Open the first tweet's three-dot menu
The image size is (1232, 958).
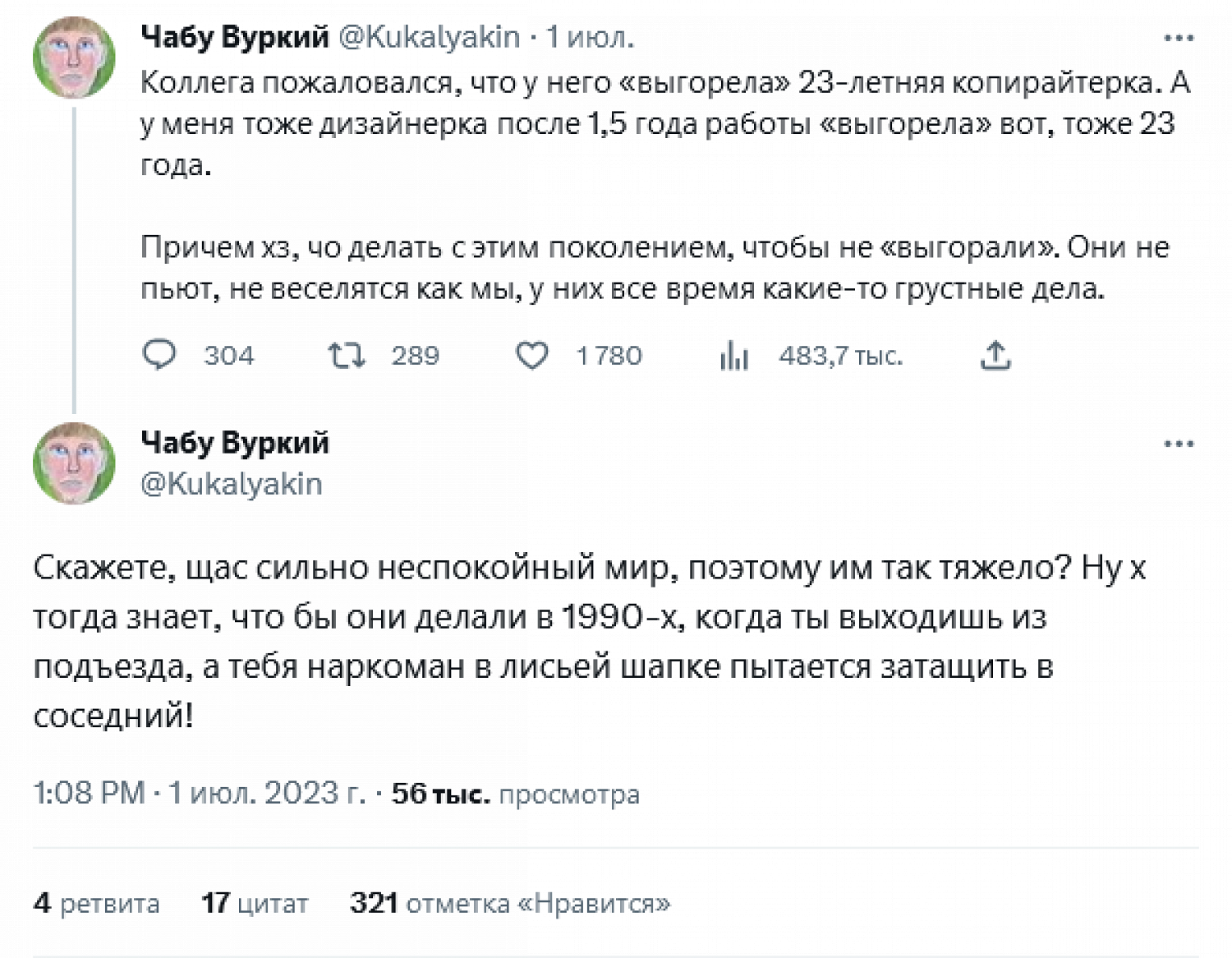pos(1179,38)
